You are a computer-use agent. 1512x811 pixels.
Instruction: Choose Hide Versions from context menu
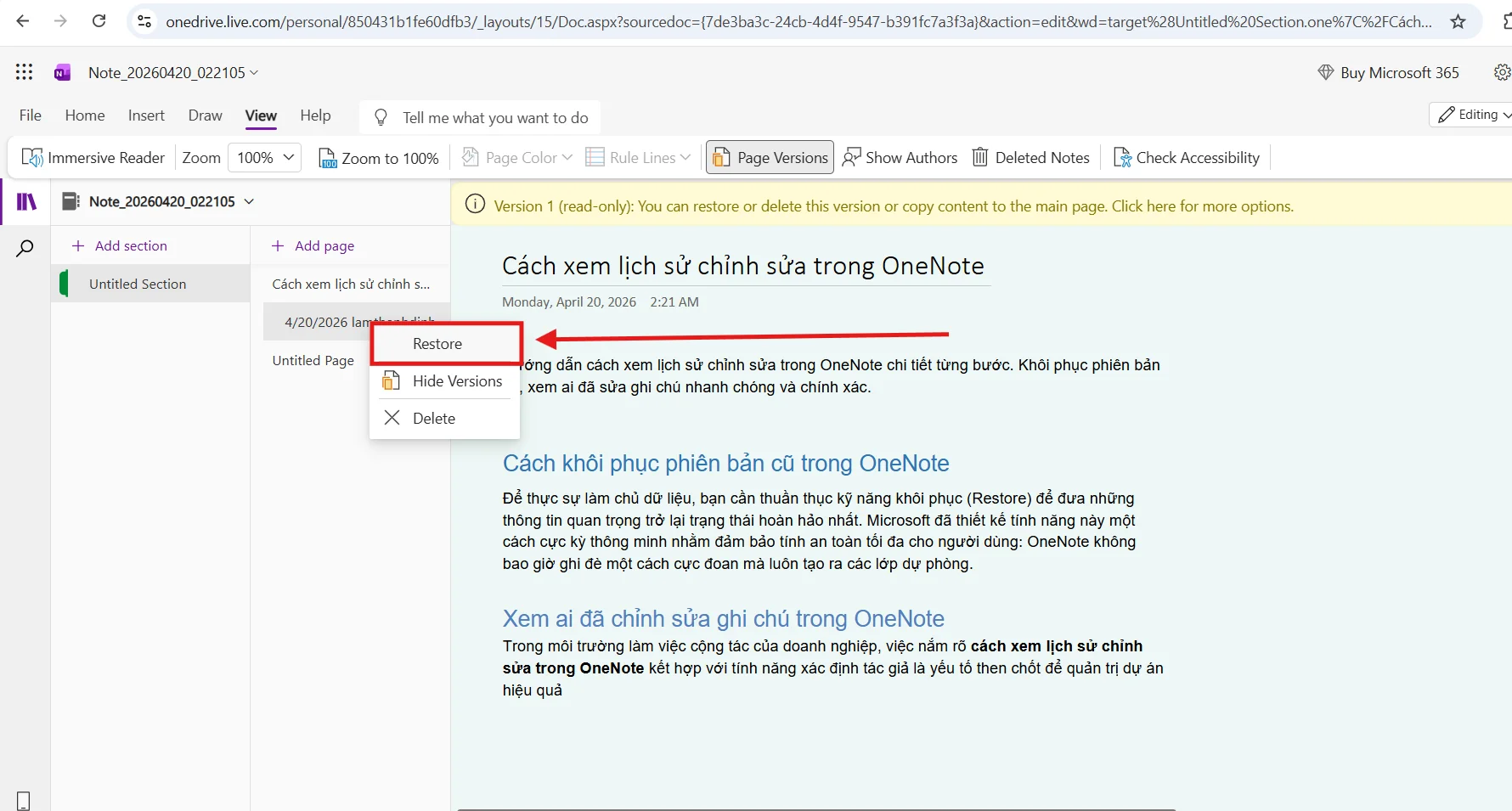[444, 381]
